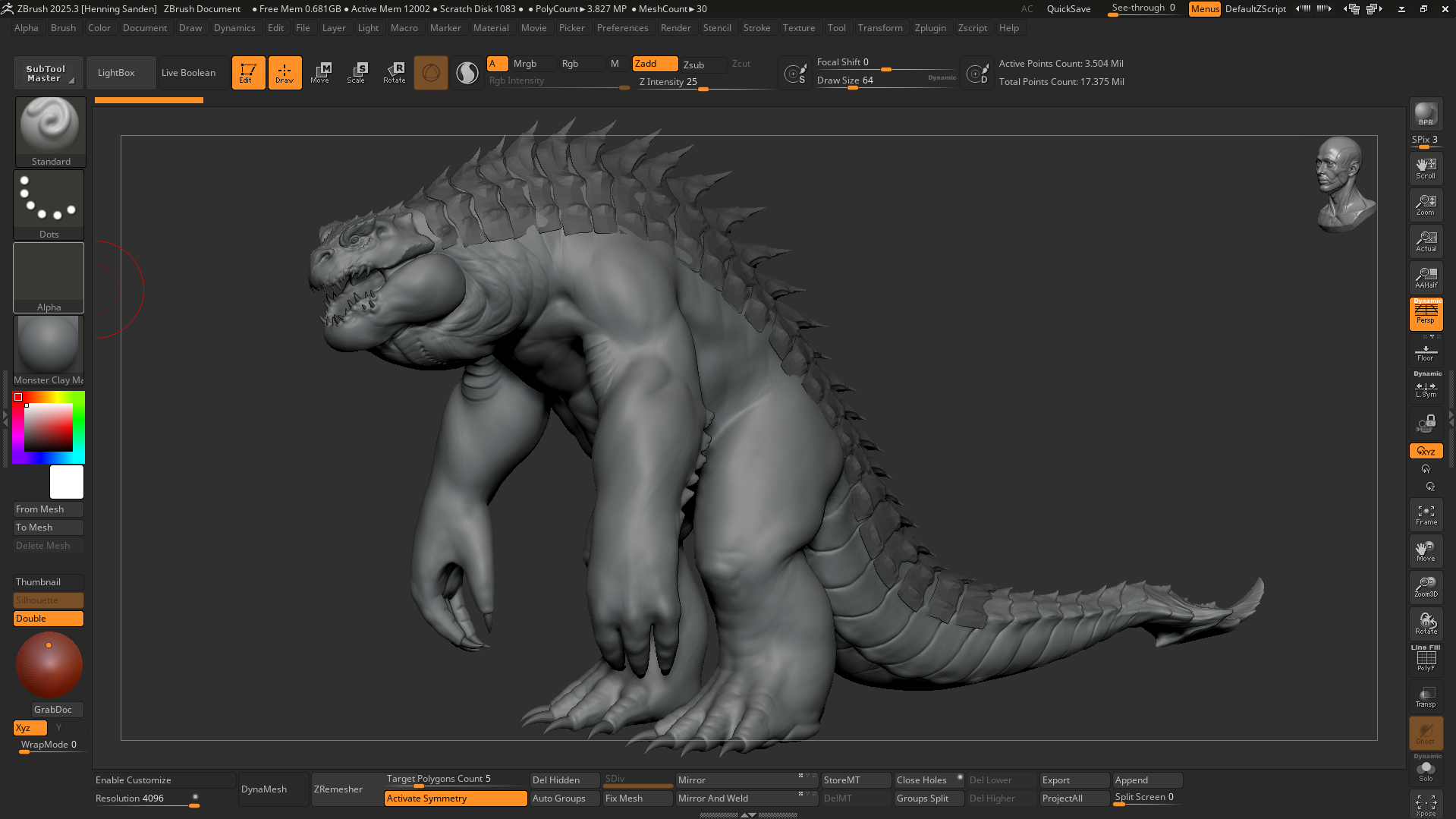Click the lock camera icon

pos(1426,424)
